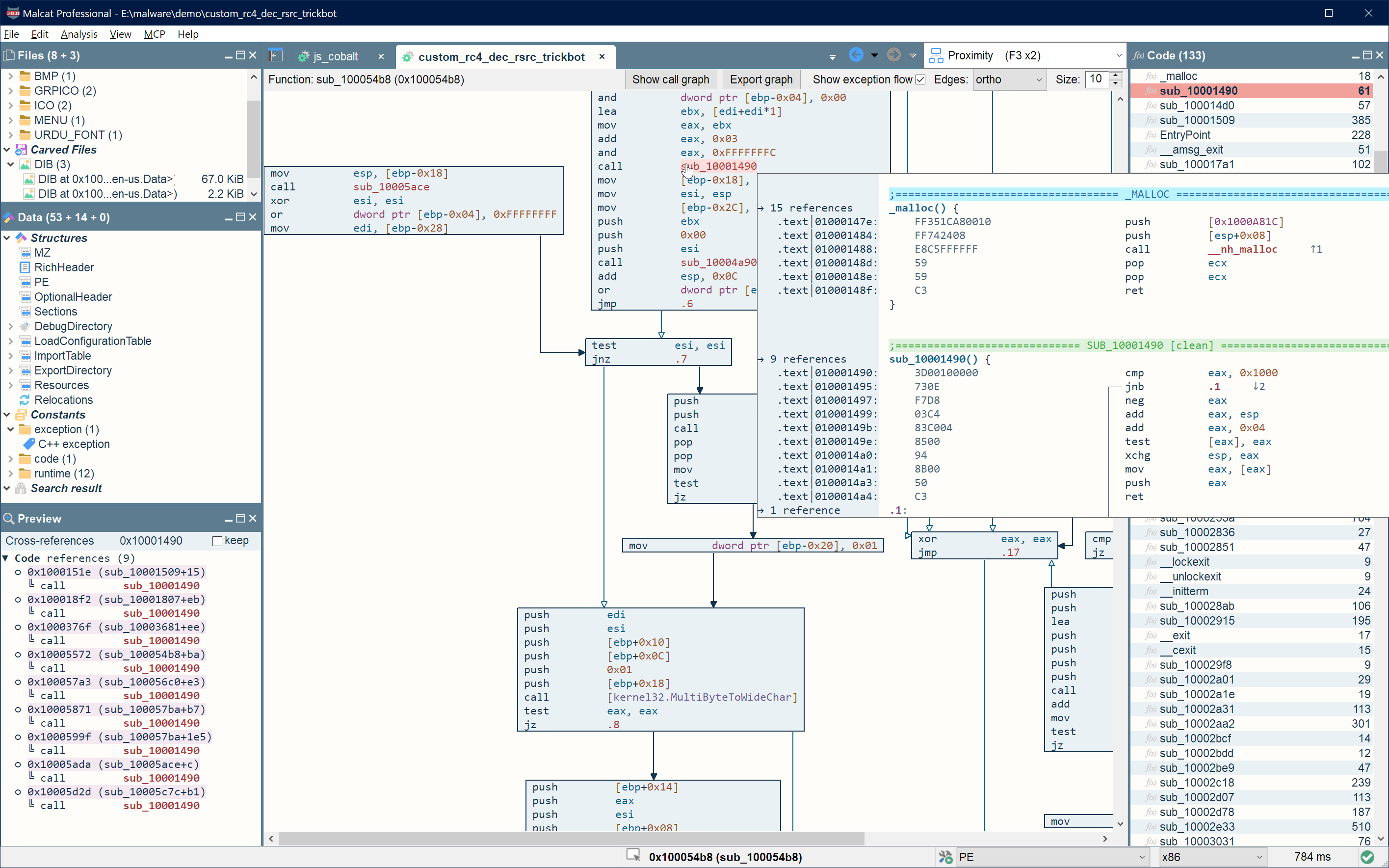Select RichHeader structure icon

[25, 267]
